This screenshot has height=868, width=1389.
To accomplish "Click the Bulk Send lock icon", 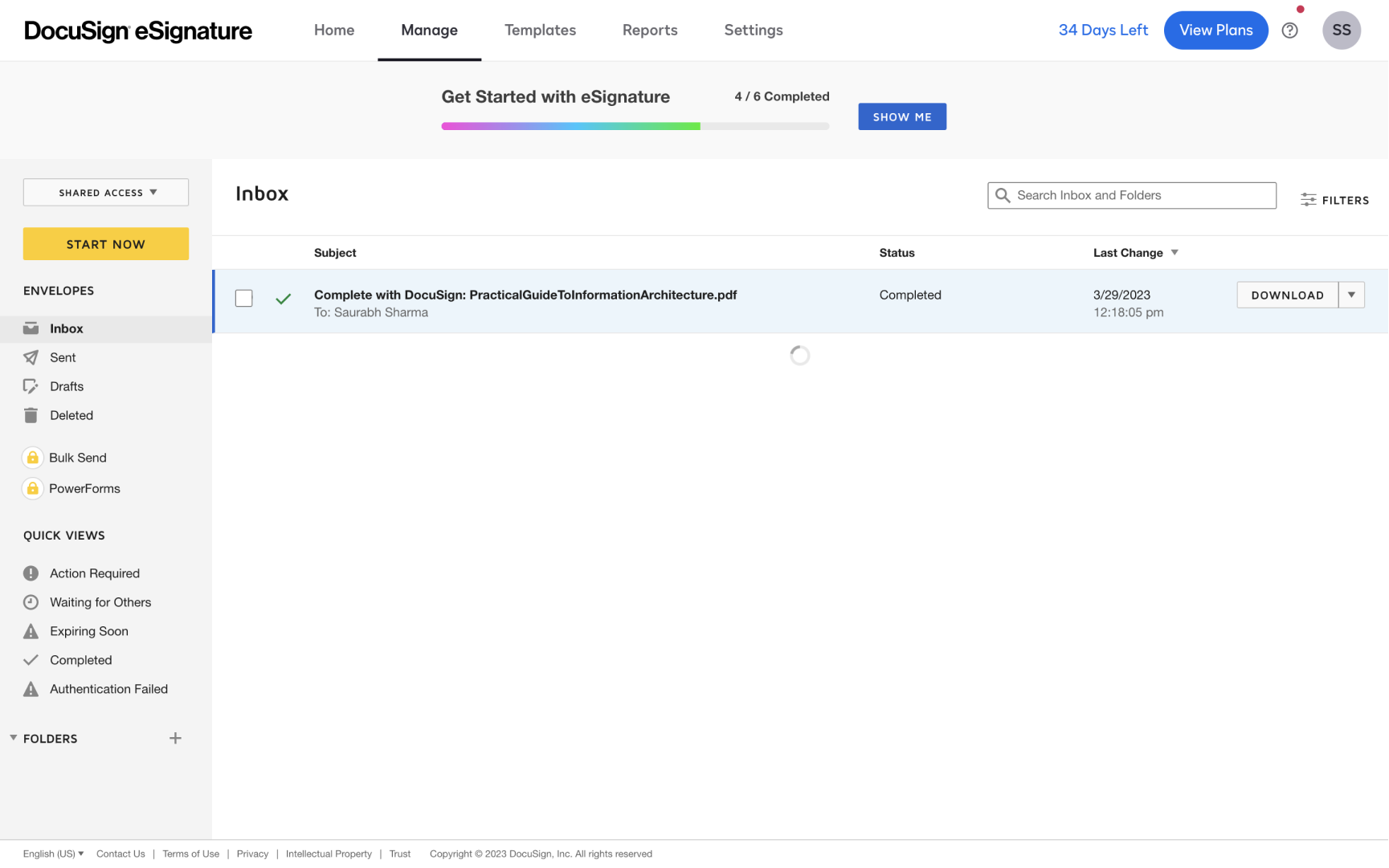I will (x=32, y=458).
